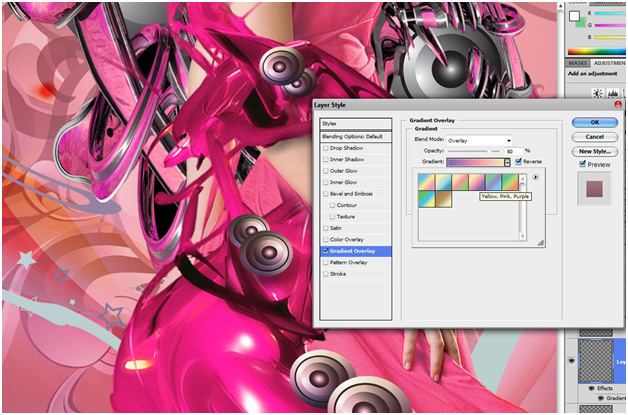Click the gradient picker scrollbar up arrow
The height and width of the screenshot is (415, 628).
pos(522,177)
